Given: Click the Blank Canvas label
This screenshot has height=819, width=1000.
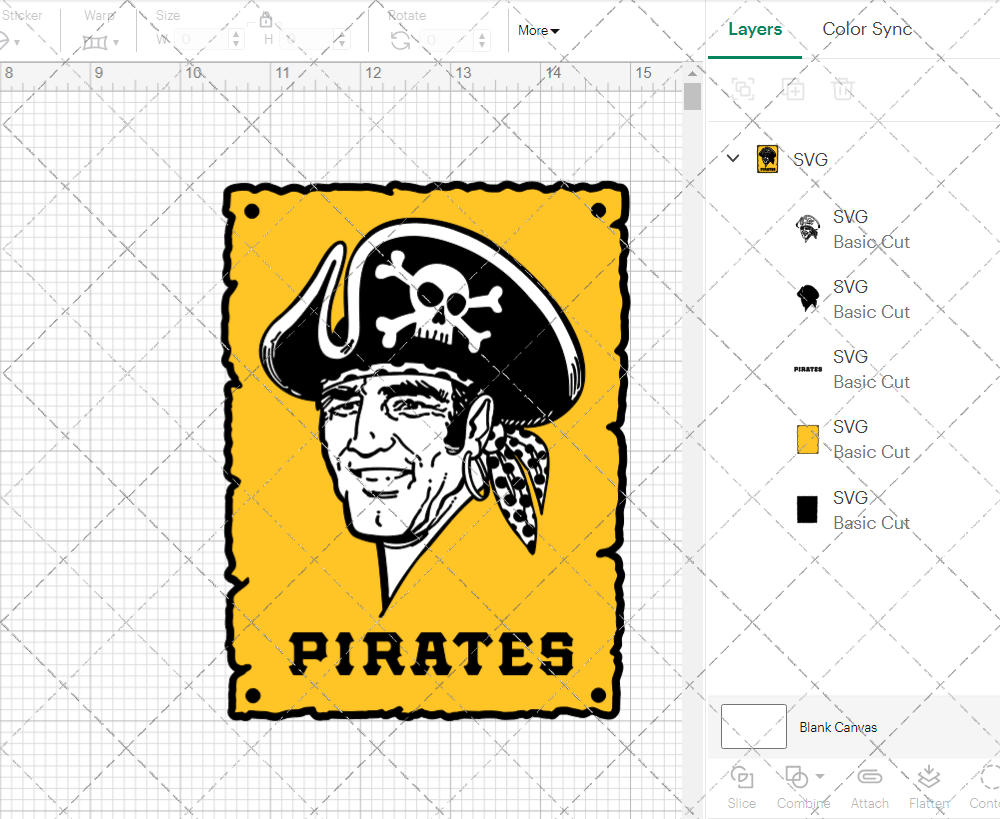Looking at the screenshot, I should 838,727.
